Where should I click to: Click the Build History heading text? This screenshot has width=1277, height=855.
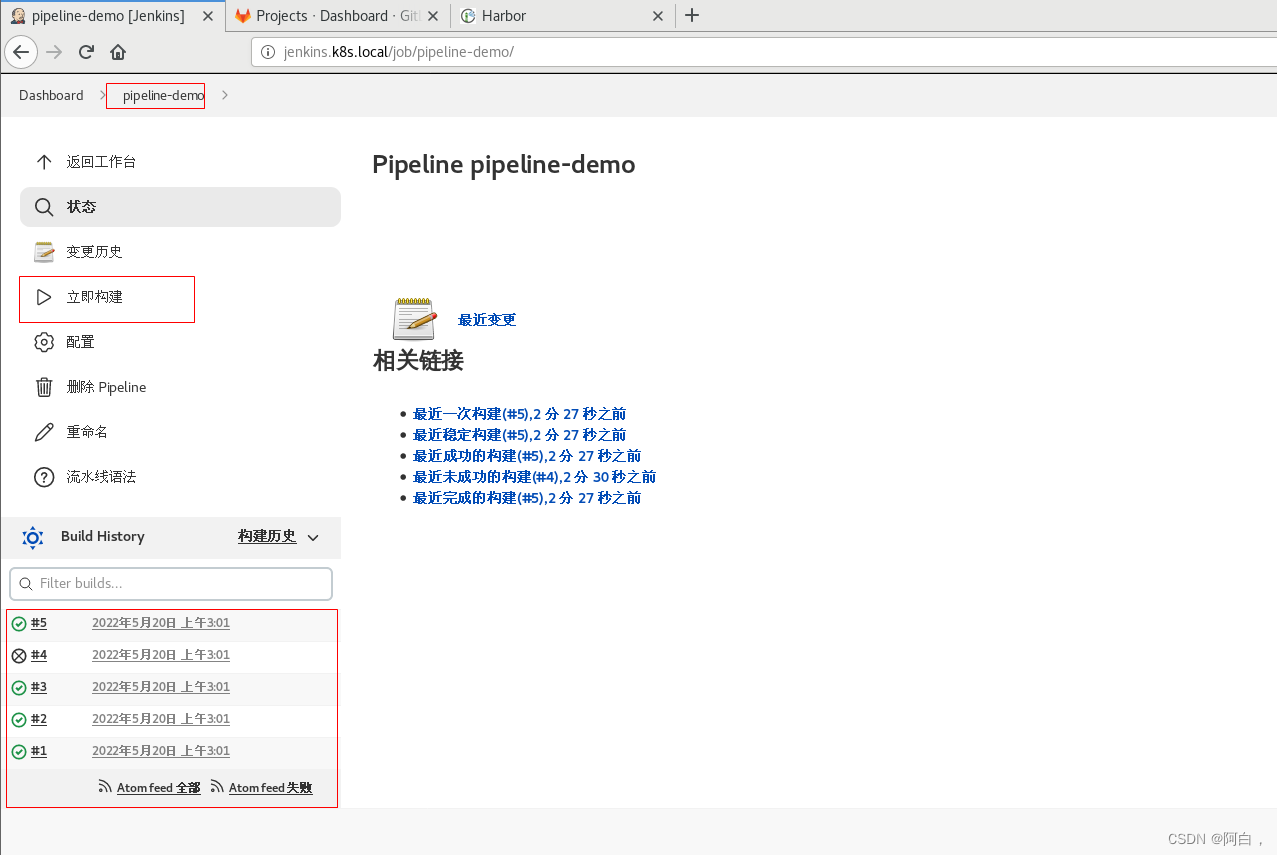102,537
